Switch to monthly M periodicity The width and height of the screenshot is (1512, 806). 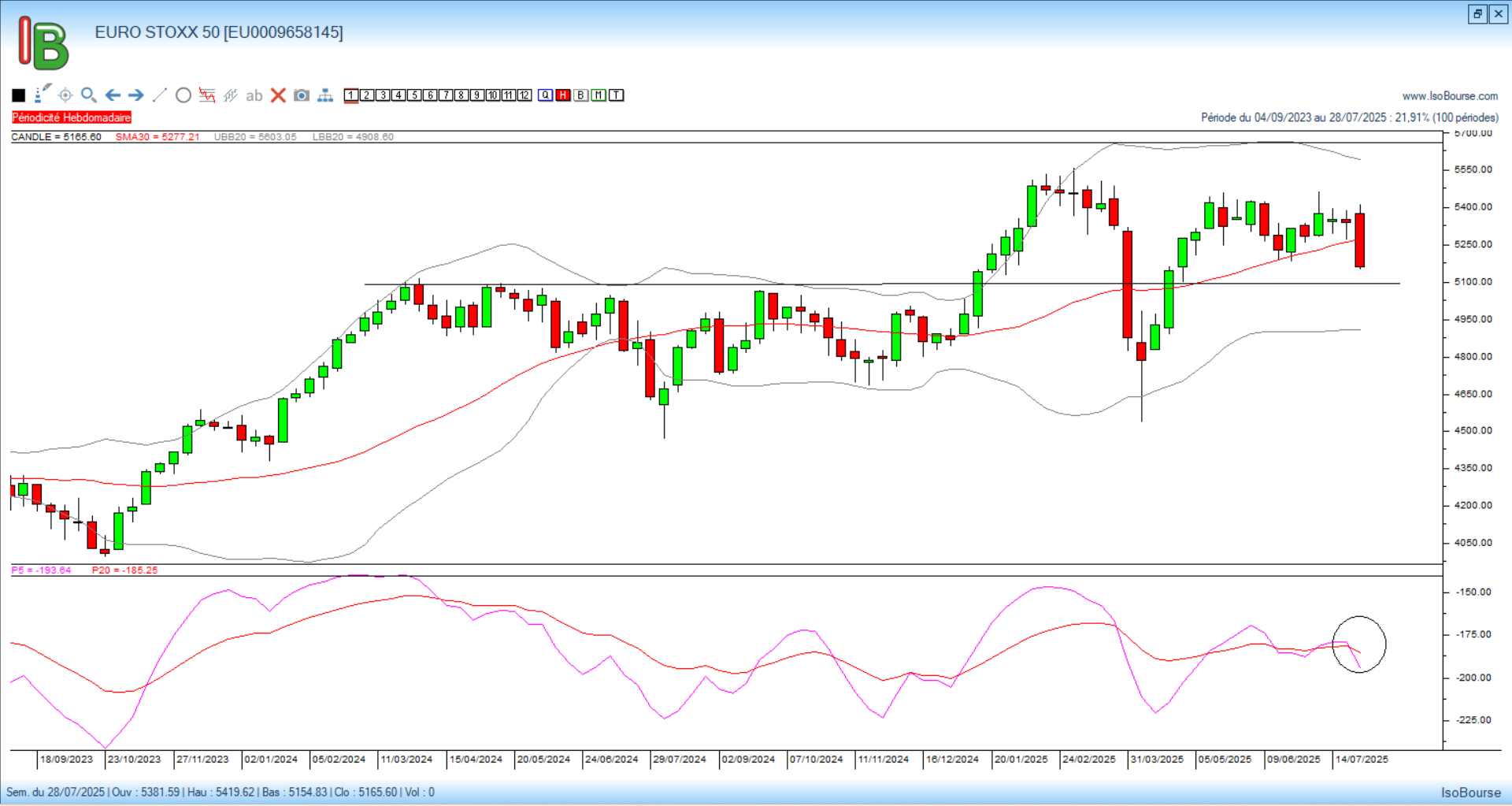coord(598,95)
